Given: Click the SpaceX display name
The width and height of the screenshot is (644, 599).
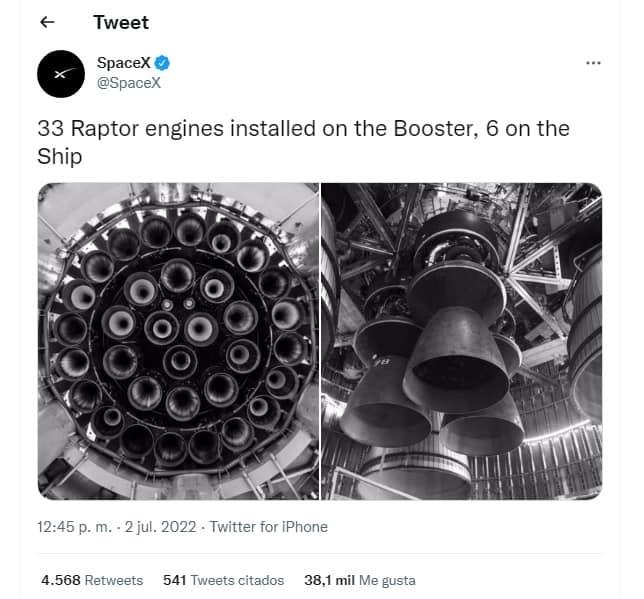Looking at the screenshot, I should point(124,63).
